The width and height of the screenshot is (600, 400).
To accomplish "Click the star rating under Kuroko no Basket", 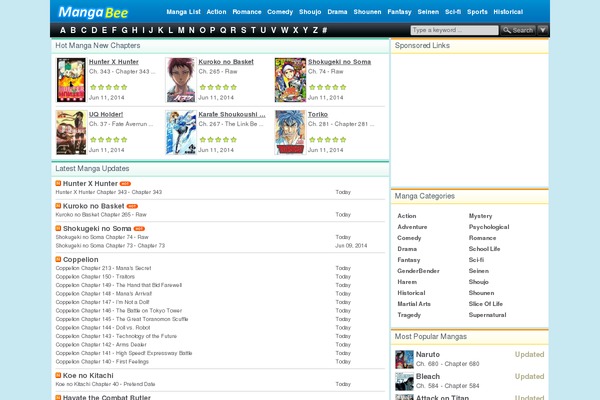I will click(x=218, y=87).
